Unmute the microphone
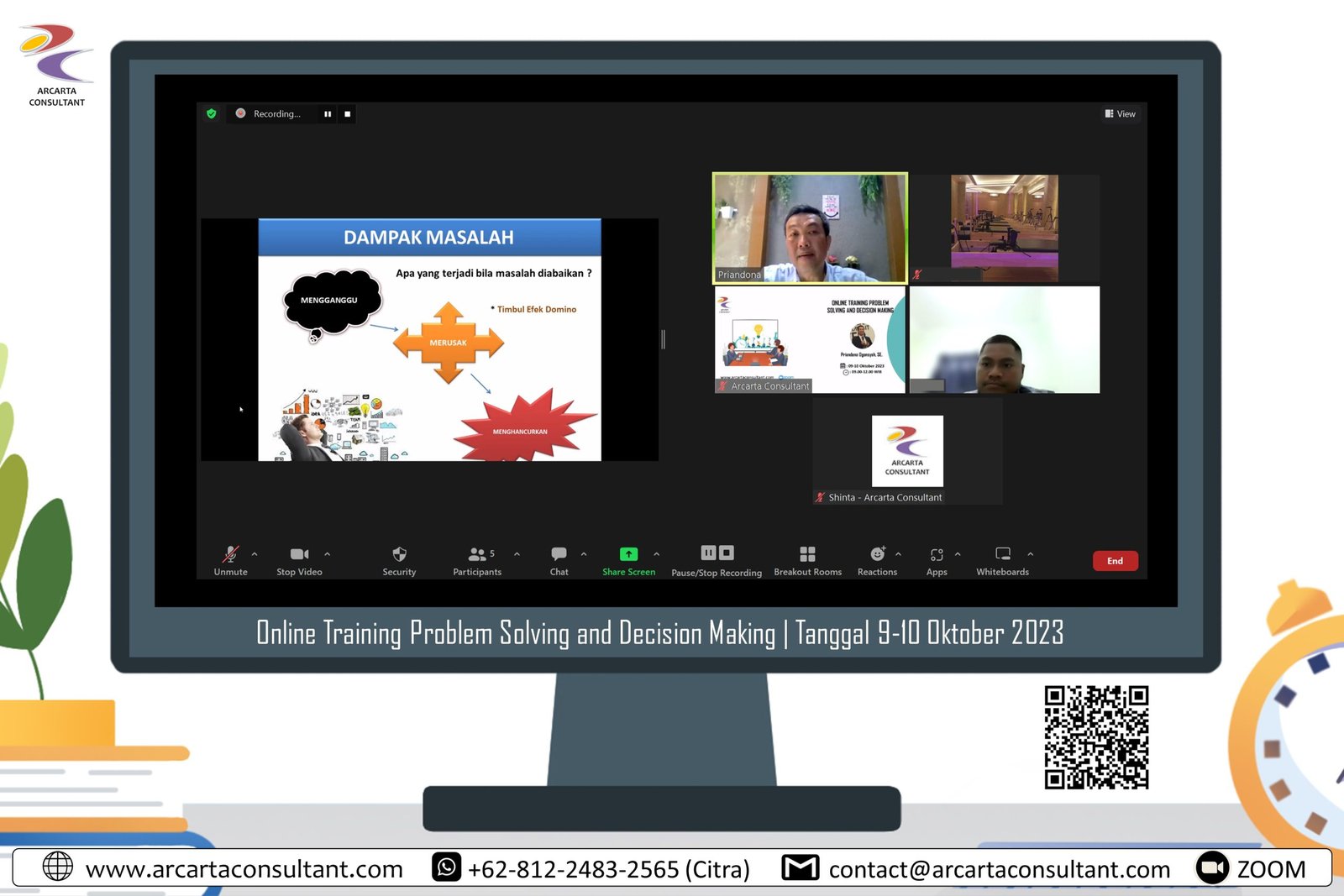The image size is (1344, 896). [230, 554]
